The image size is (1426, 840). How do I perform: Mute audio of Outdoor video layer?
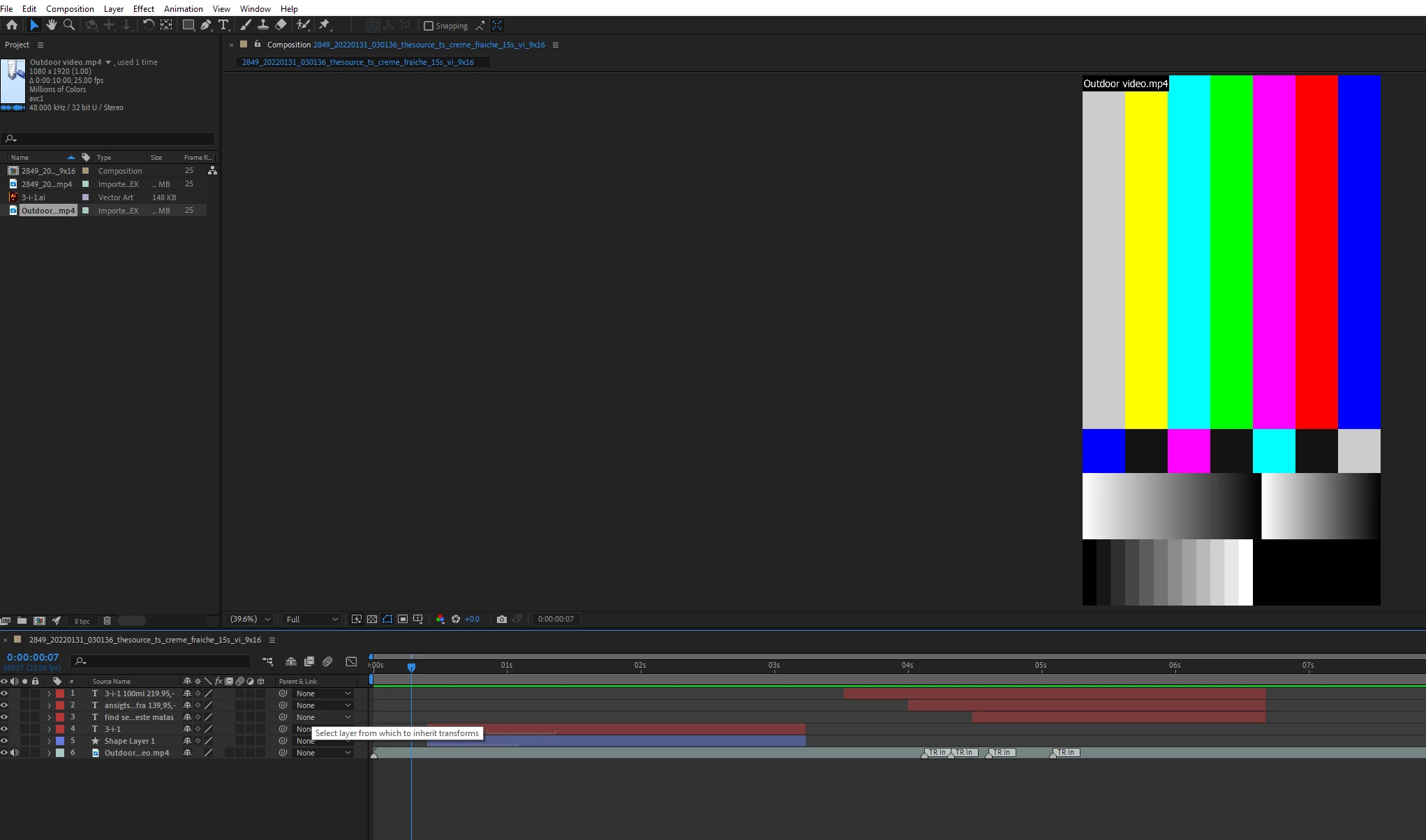click(x=15, y=753)
